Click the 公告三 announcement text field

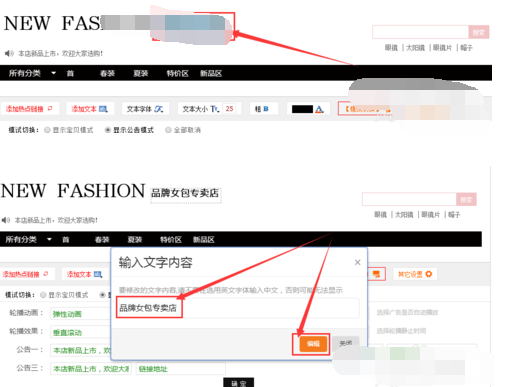[91, 369]
